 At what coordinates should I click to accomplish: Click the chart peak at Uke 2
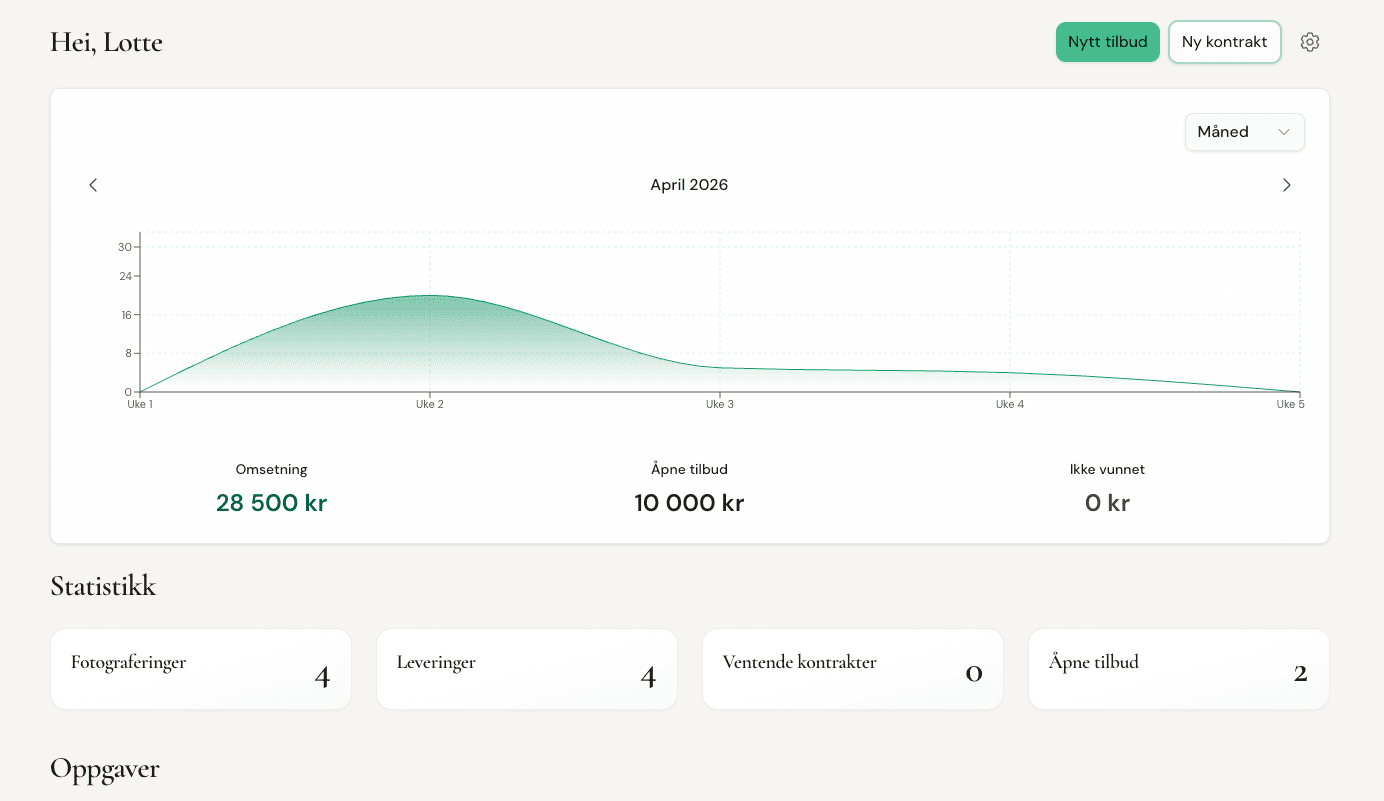point(430,296)
